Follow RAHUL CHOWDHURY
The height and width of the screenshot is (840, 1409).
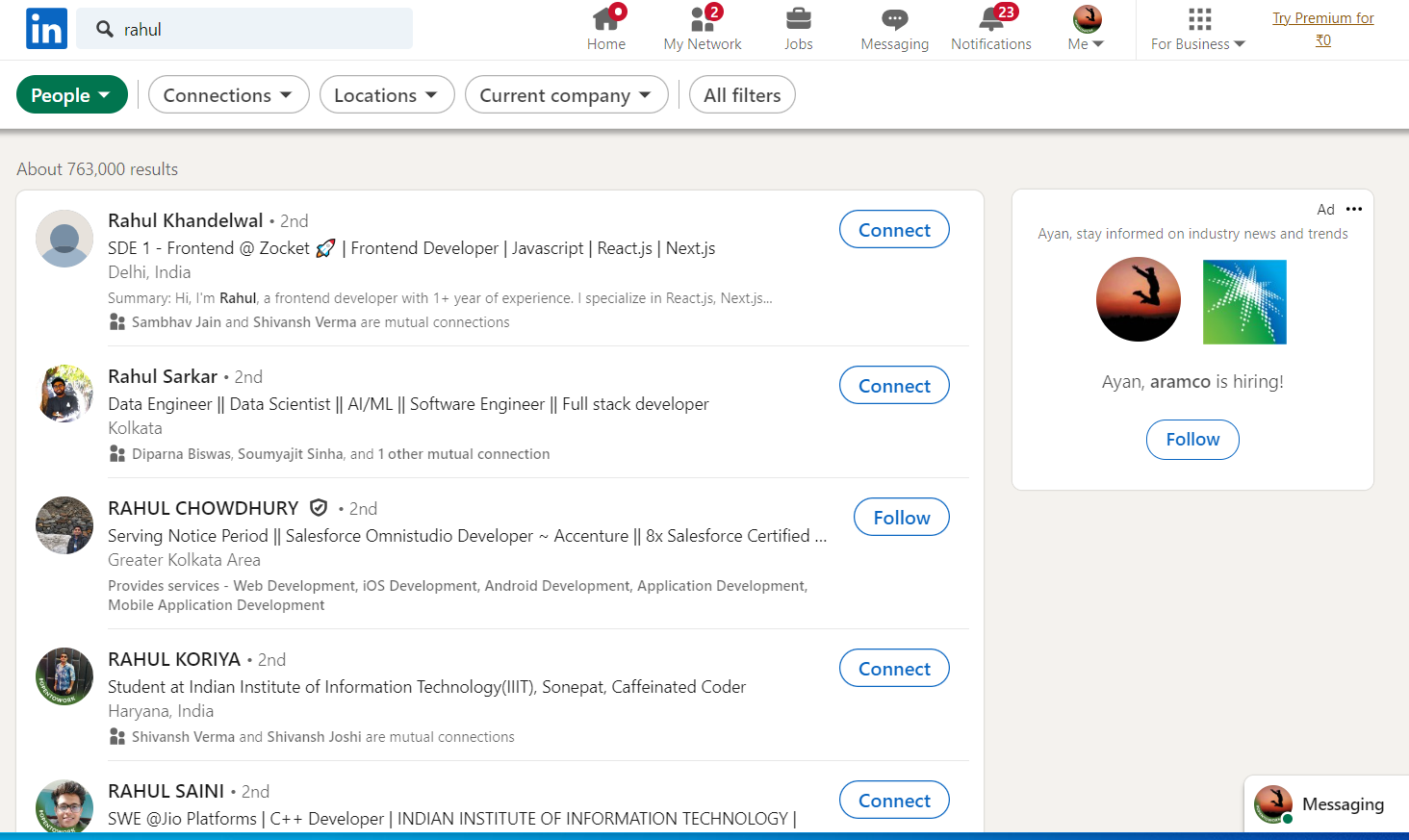[902, 517]
